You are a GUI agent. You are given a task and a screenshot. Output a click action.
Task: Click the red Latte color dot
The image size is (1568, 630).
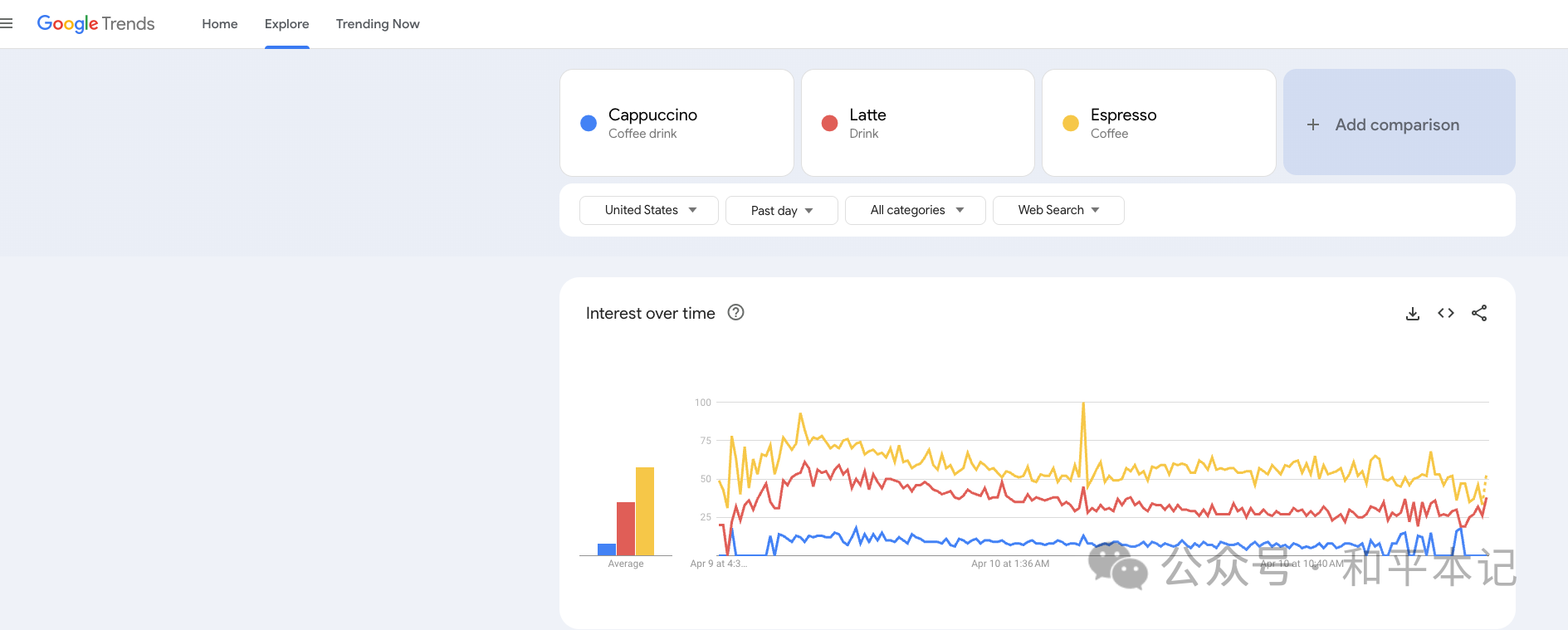click(829, 123)
